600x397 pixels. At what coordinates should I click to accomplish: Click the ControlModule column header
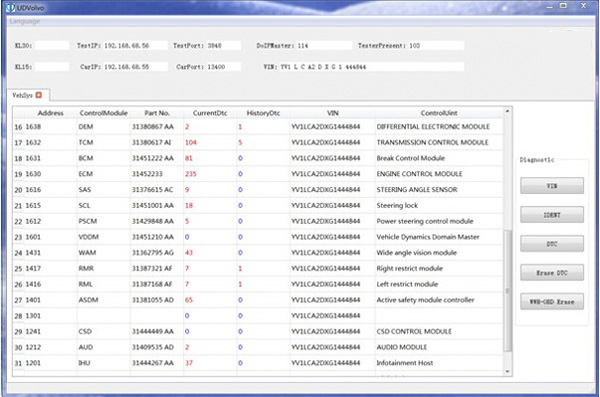pyautogui.click(x=103, y=113)
